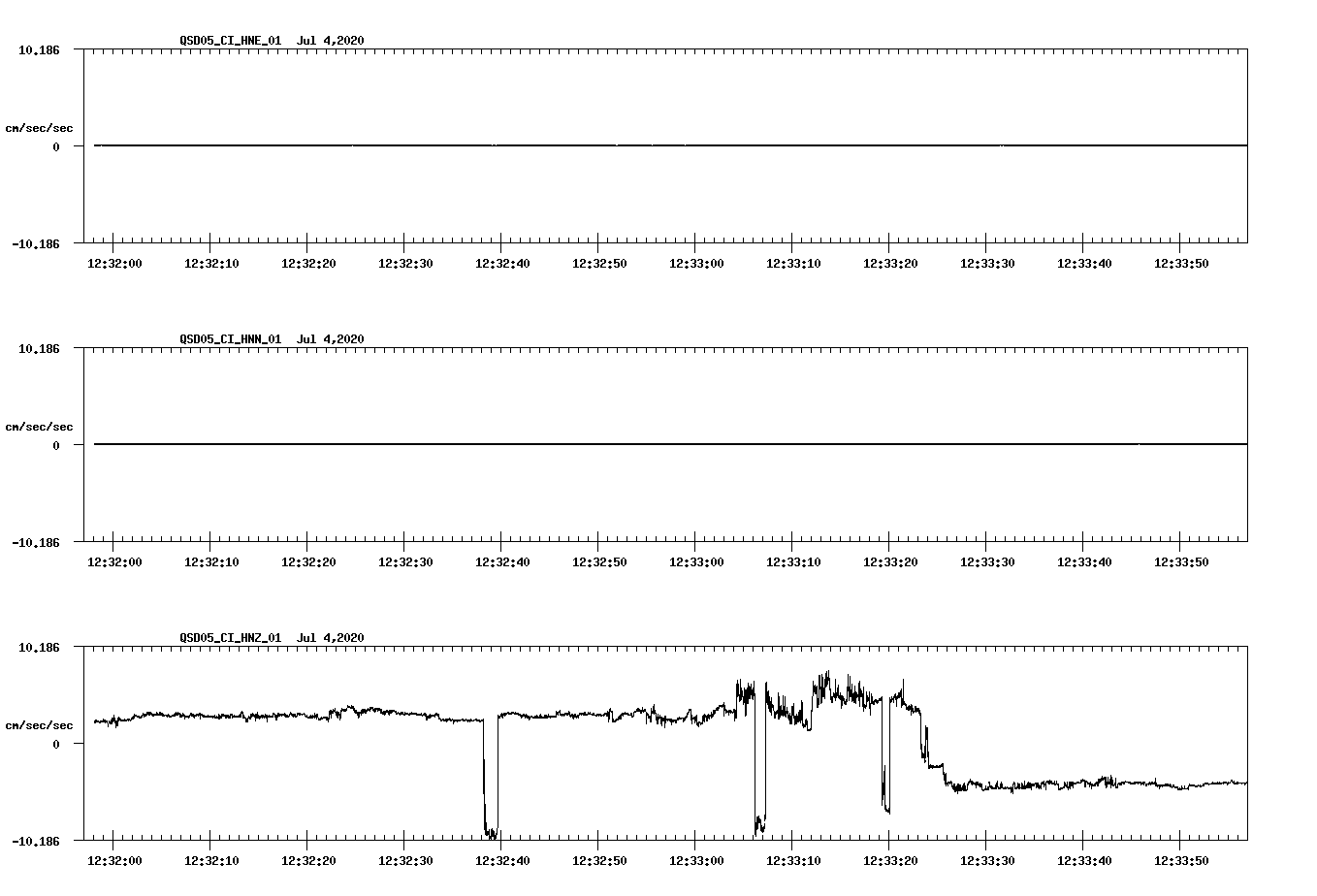Select the 12:33:50 time label under the HNN plot

tap(1181, 562)
